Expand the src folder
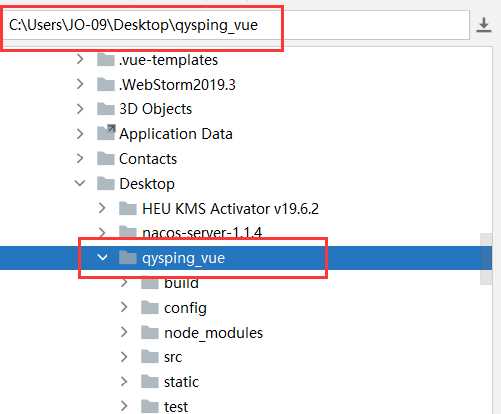501x414 pixels. pos(124,357)
